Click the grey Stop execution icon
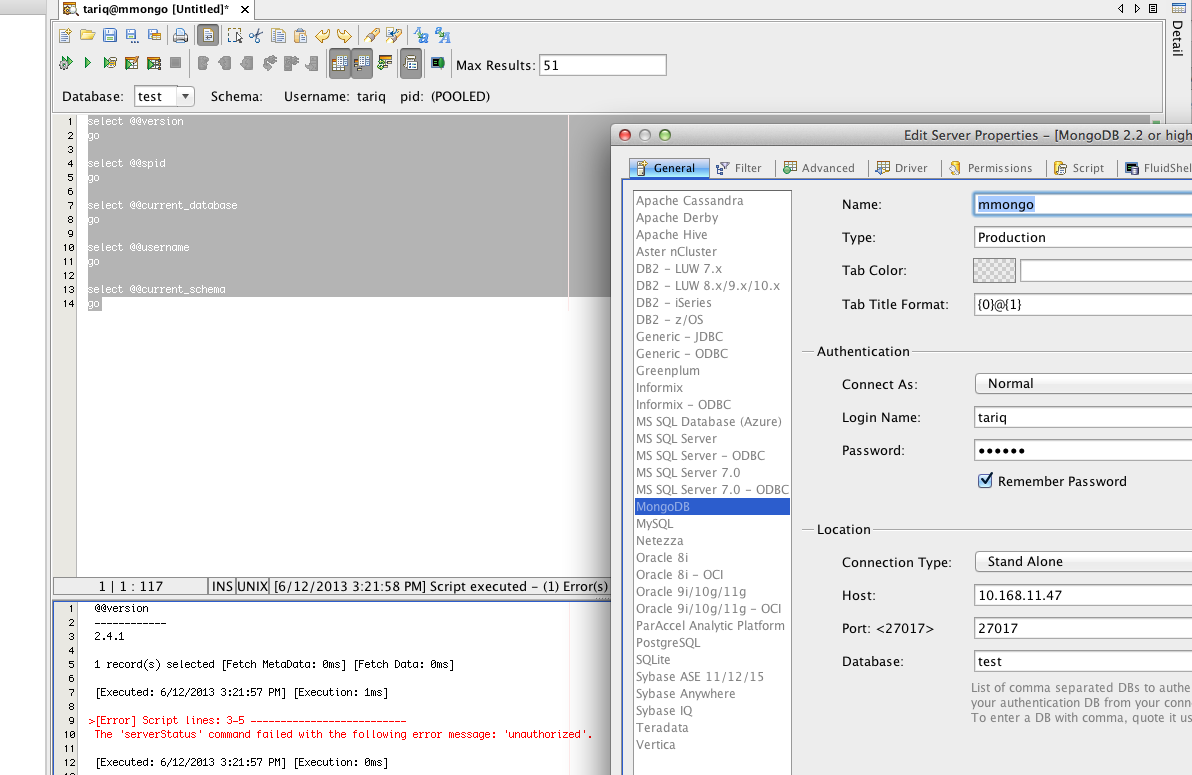The width and height of the screenshot is (1192, 775). (176, 63)
